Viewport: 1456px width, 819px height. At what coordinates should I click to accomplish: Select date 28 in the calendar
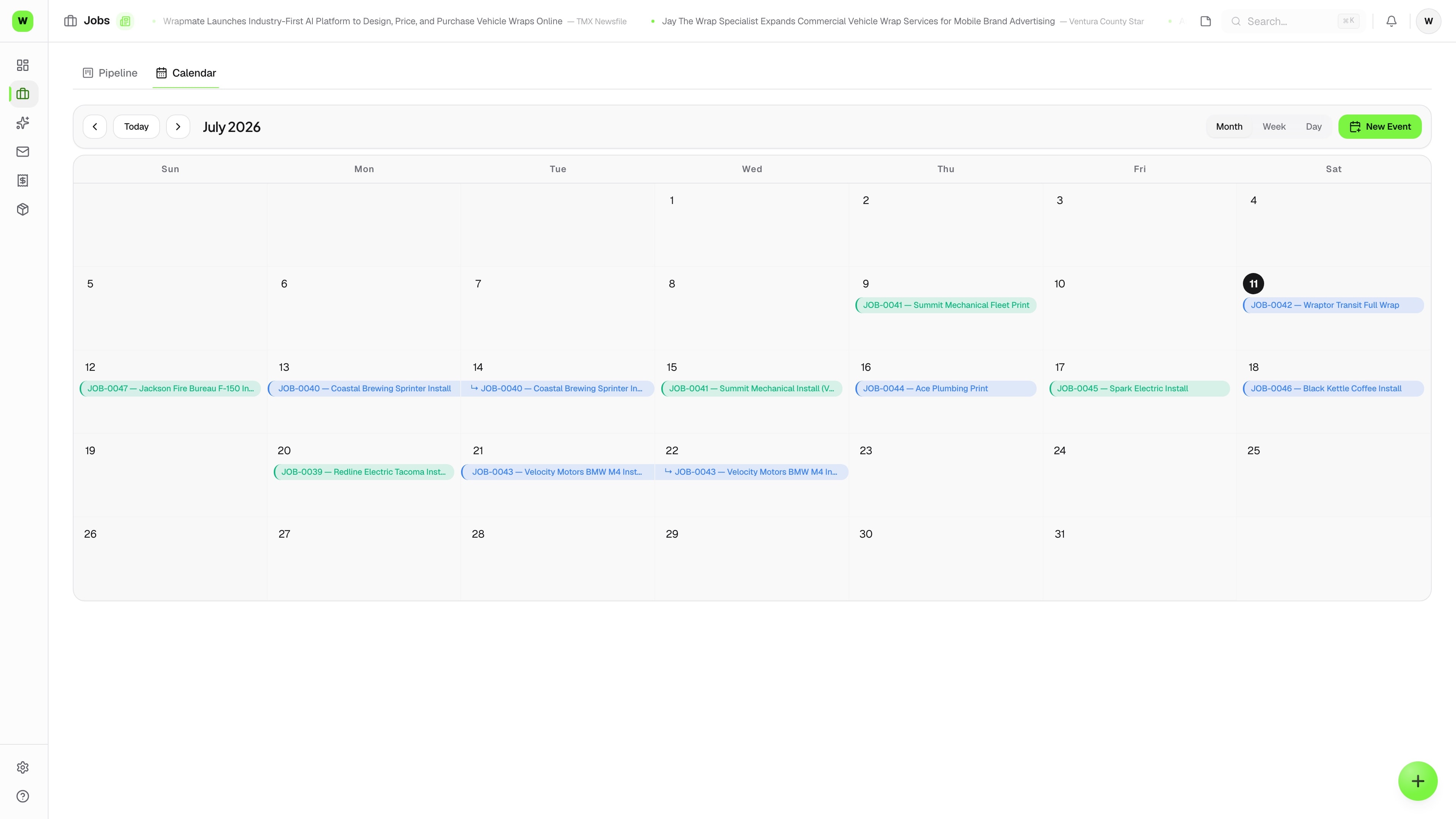coord(478,534)
